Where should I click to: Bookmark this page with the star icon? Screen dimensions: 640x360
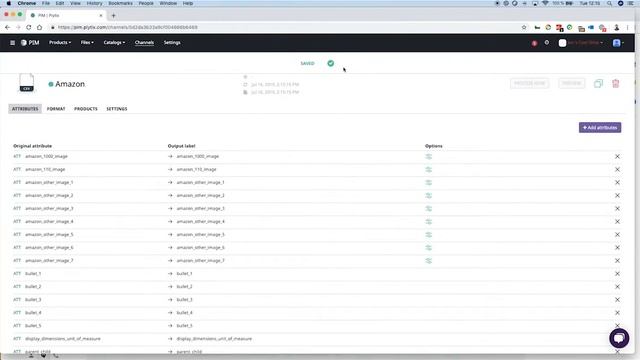[524, 27]
